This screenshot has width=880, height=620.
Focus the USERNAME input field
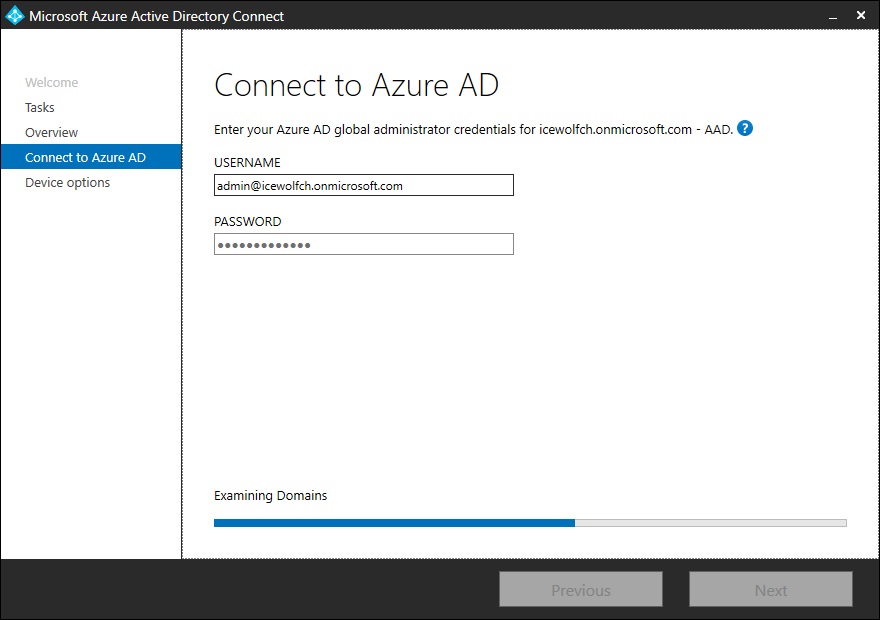coord(364,185)
